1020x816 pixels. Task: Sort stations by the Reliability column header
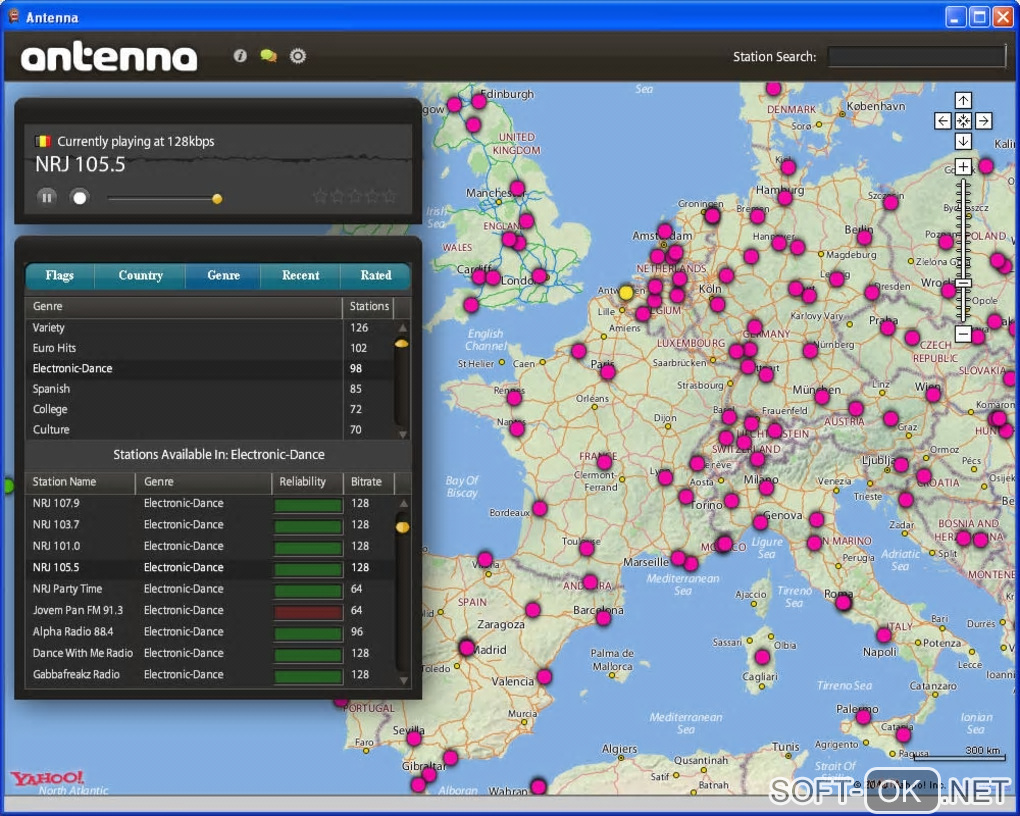(x=303, y=482)
